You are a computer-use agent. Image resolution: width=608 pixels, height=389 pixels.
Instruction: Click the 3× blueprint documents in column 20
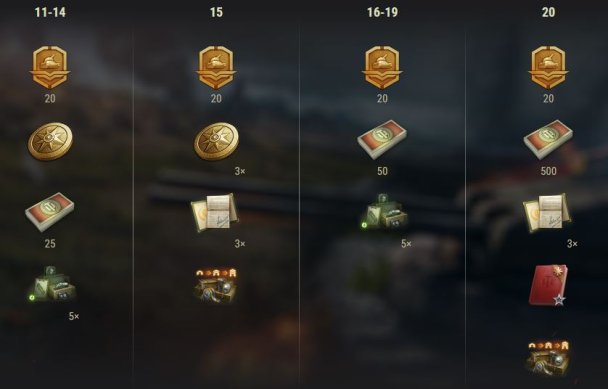547,213
